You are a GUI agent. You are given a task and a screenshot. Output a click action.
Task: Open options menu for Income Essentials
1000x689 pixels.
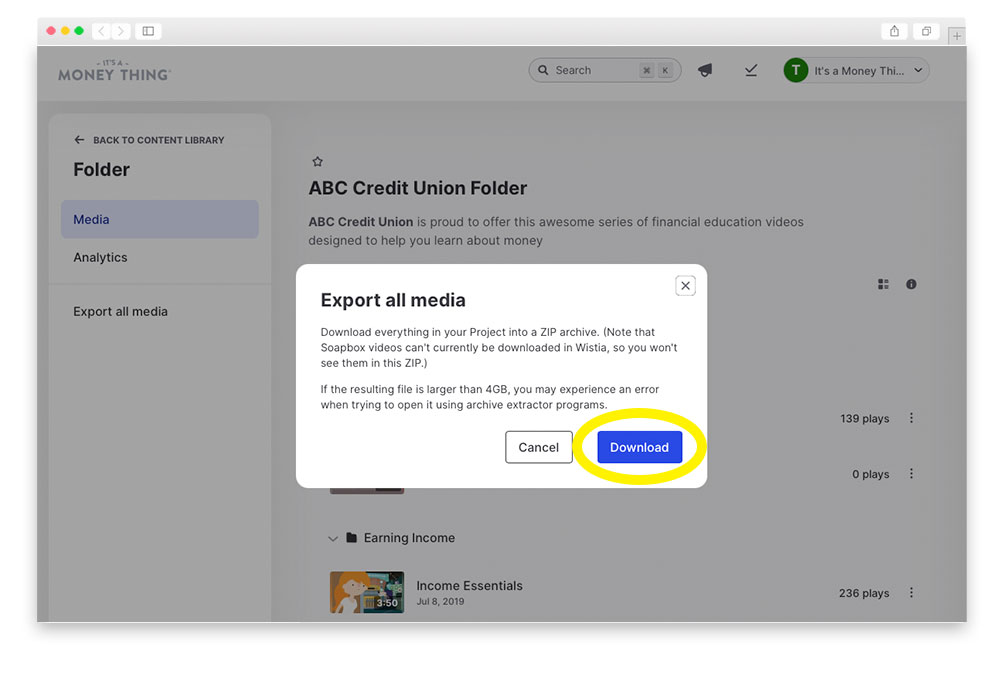(x=911, y=593)
